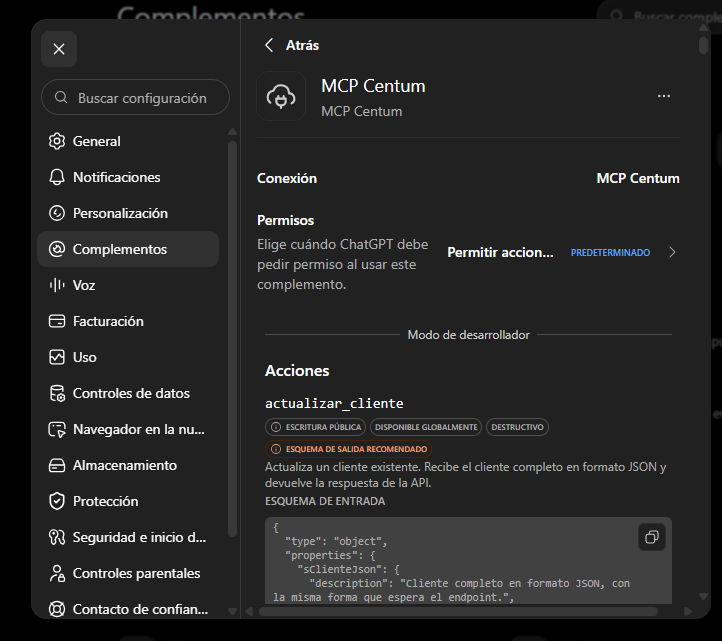
Task: Click the PREDETERMINADO label
Action: coord(610,252)
